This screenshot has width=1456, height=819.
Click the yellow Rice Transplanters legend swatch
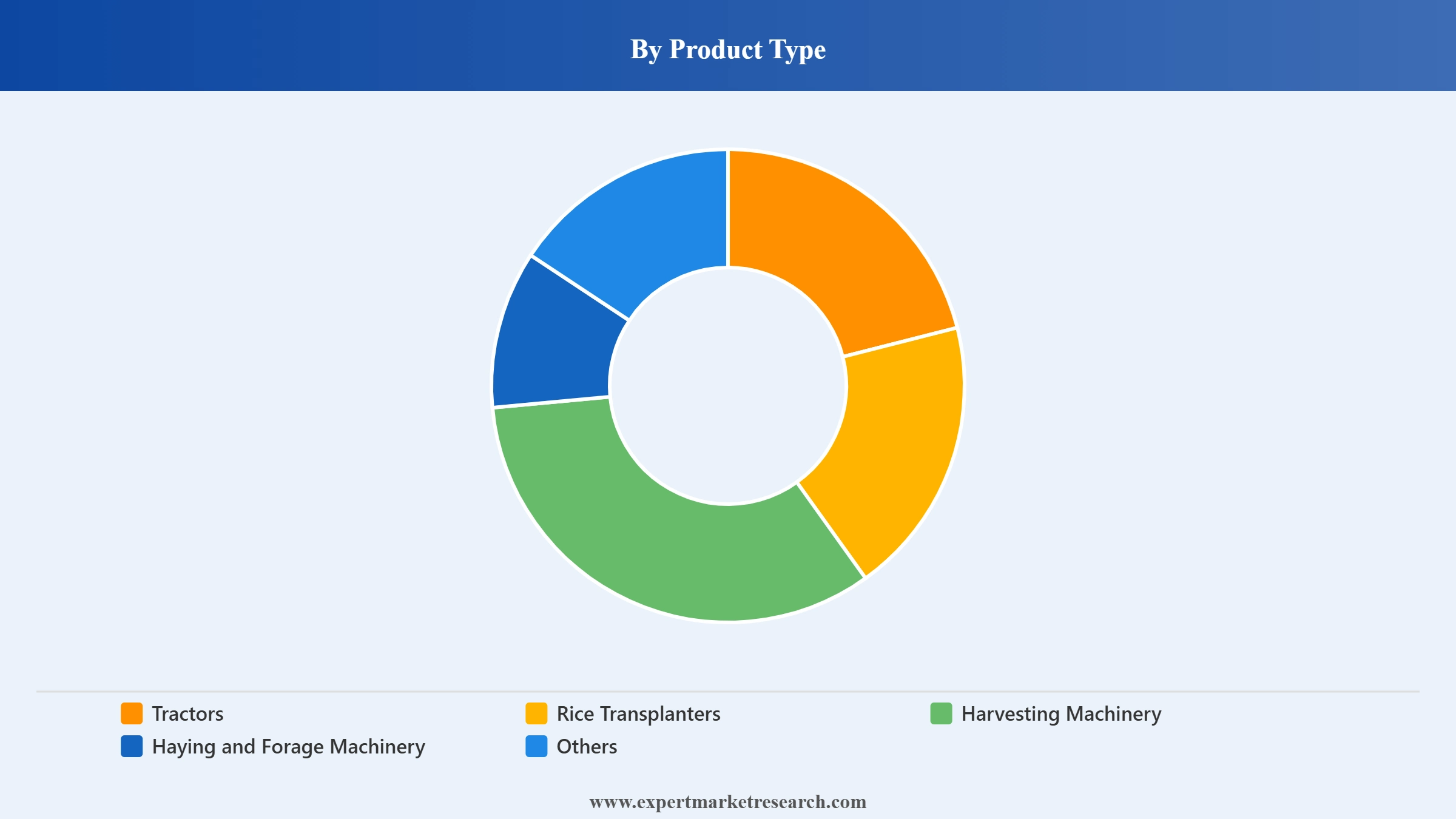(x=536, y=713)
